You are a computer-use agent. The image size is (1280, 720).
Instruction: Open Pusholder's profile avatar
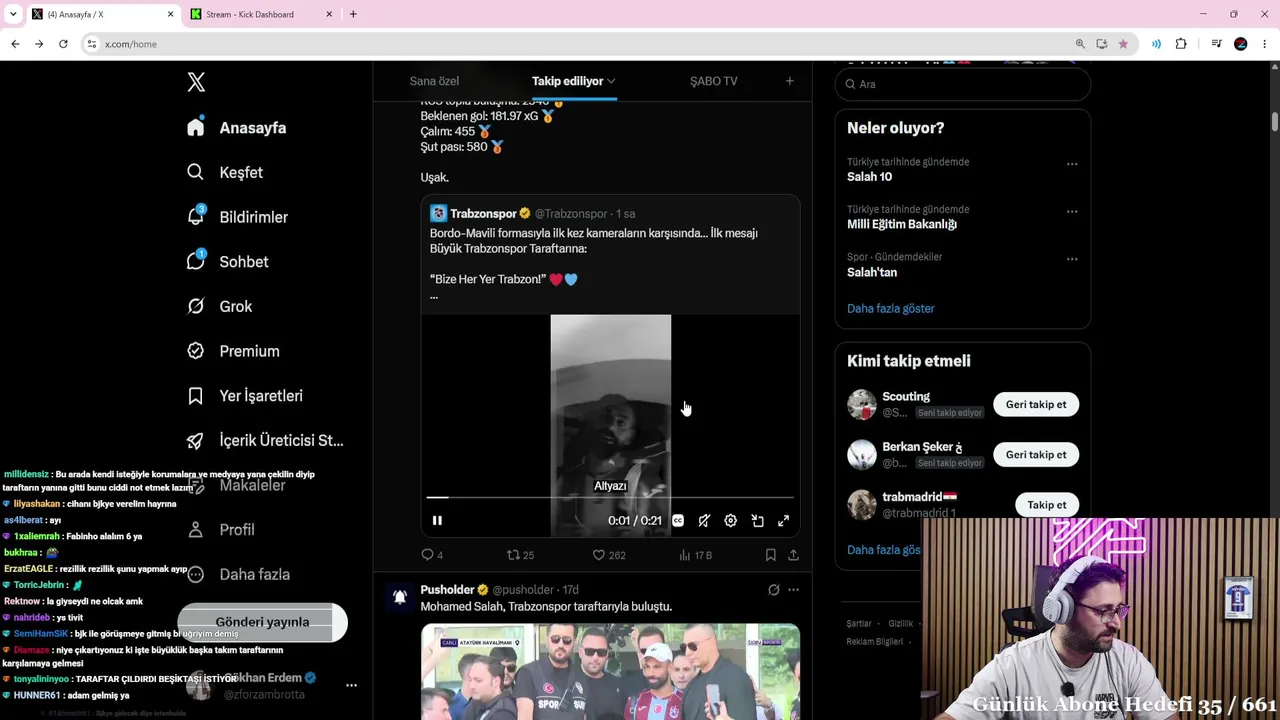pyautogui.click(x=399, y=597)
